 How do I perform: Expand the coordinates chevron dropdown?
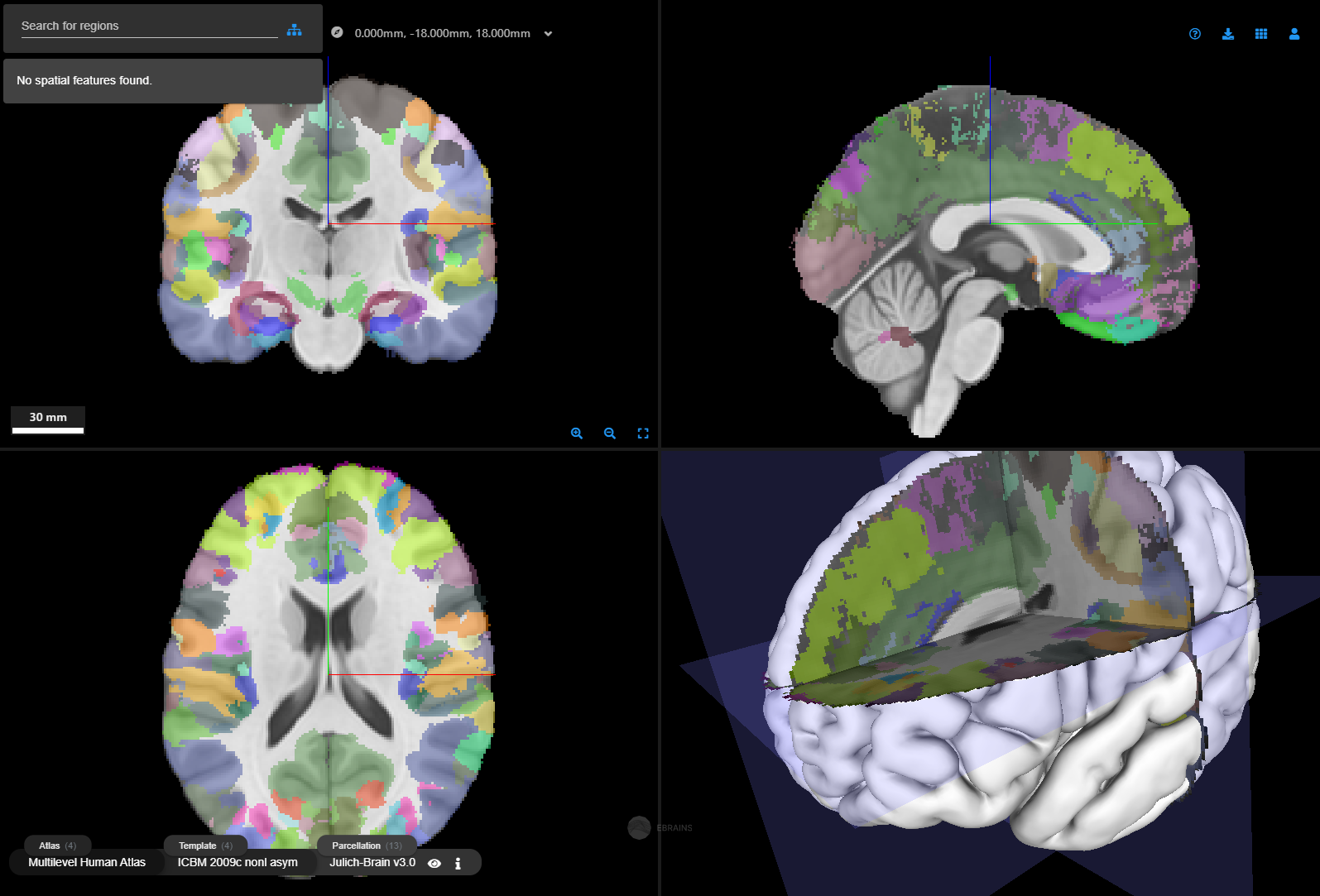(548, 34)
